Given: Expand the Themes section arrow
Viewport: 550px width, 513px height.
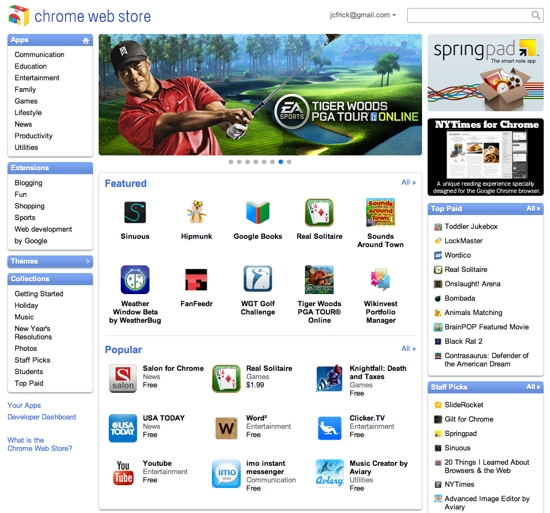Looking at the screenshot, I should (87, 261).
